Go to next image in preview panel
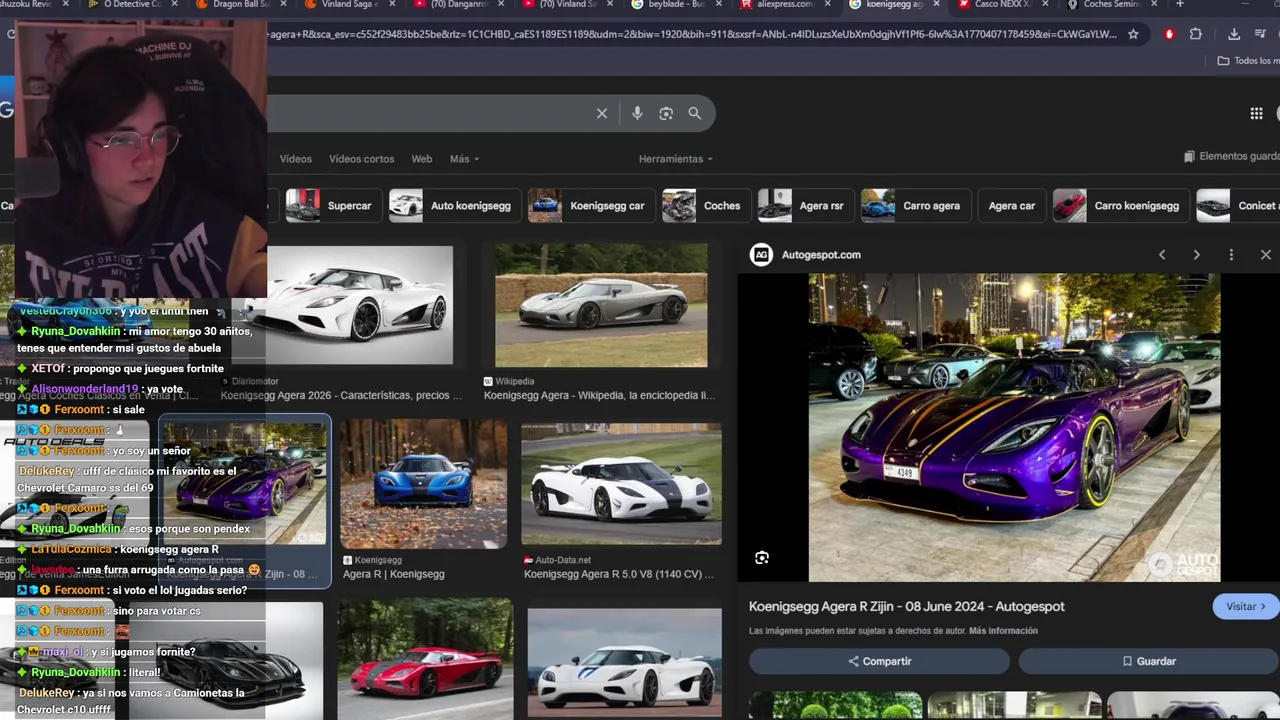1280x720 pixels. (1196, 255)
